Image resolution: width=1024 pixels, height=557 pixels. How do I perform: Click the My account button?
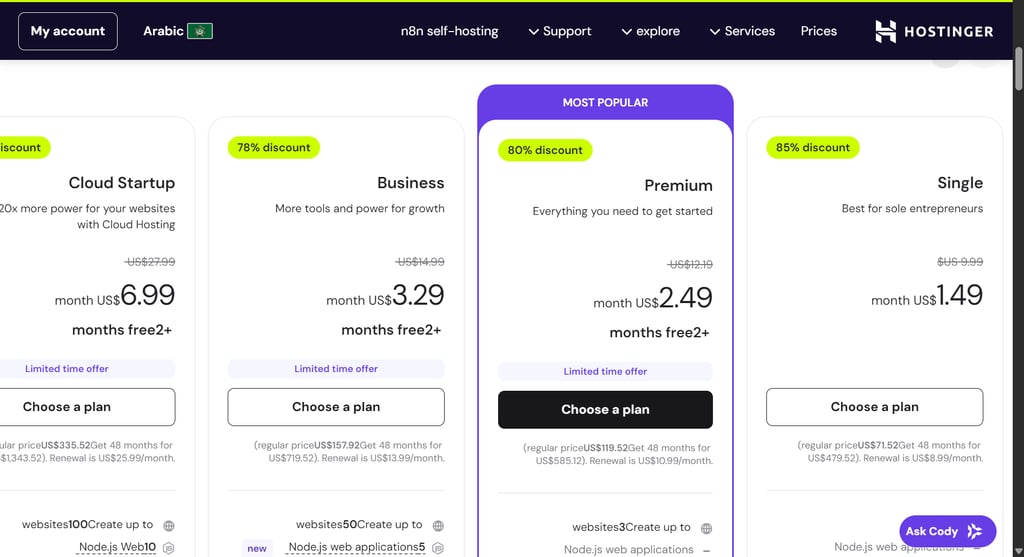pos(68,31)
